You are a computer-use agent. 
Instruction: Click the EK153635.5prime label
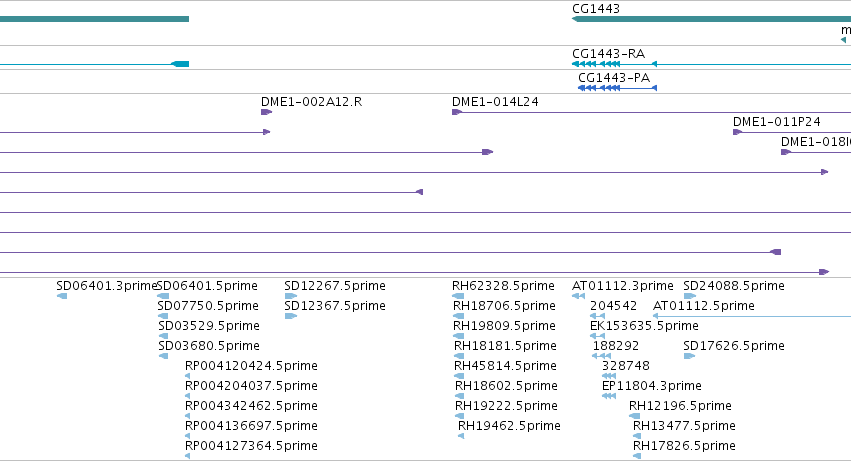coord(644,326)
